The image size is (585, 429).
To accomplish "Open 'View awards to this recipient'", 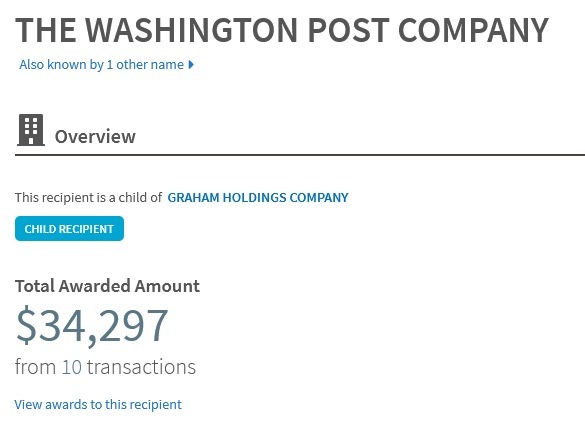I will 98,404.
